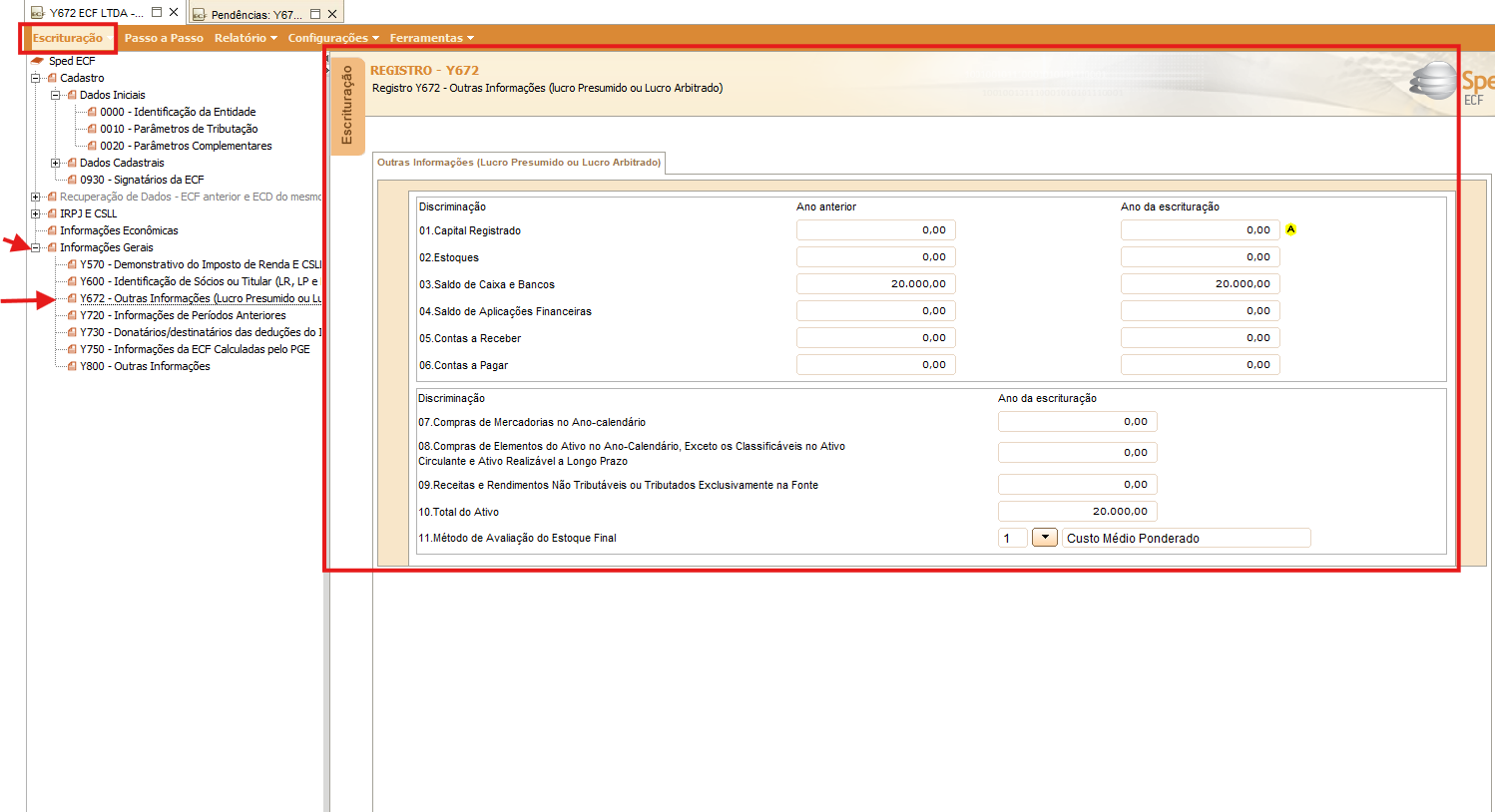Open the Ferramentas menu
Screen dimensions: 1495x812
pos(431,38)
